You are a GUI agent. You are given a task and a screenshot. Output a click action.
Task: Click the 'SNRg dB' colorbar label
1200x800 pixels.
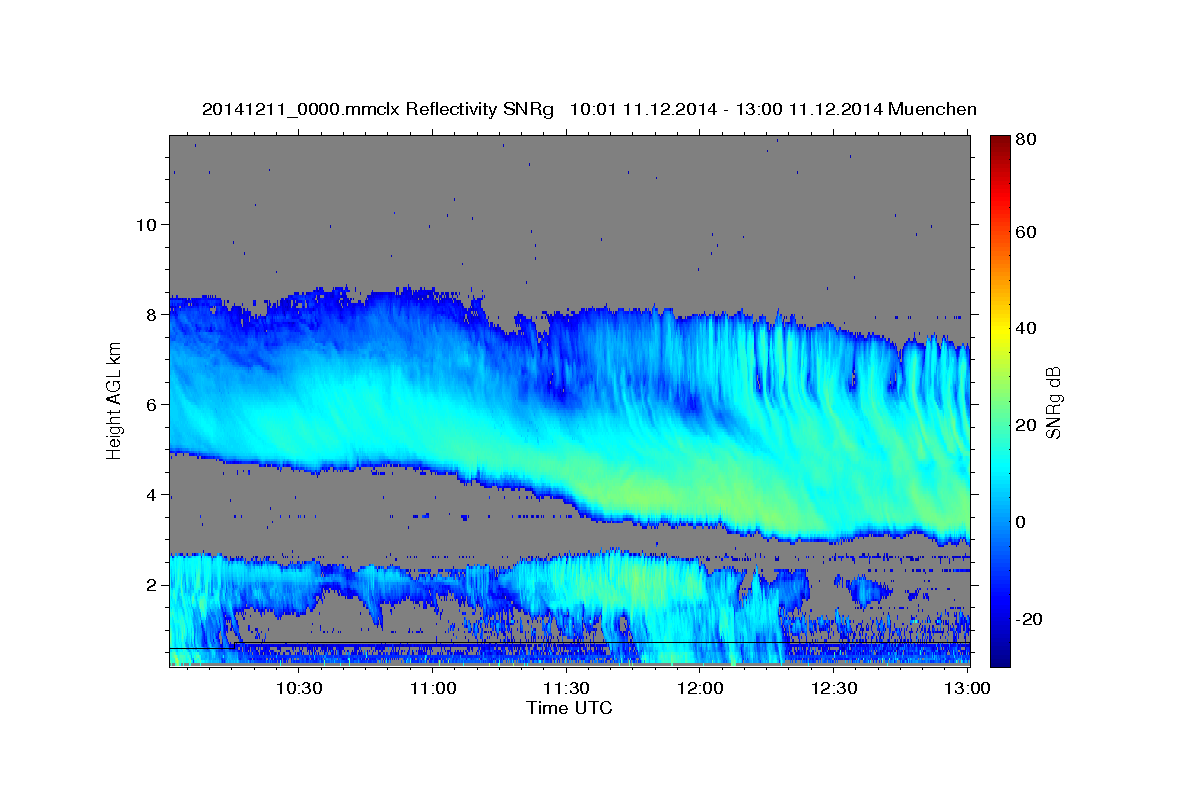(1053, 402)
